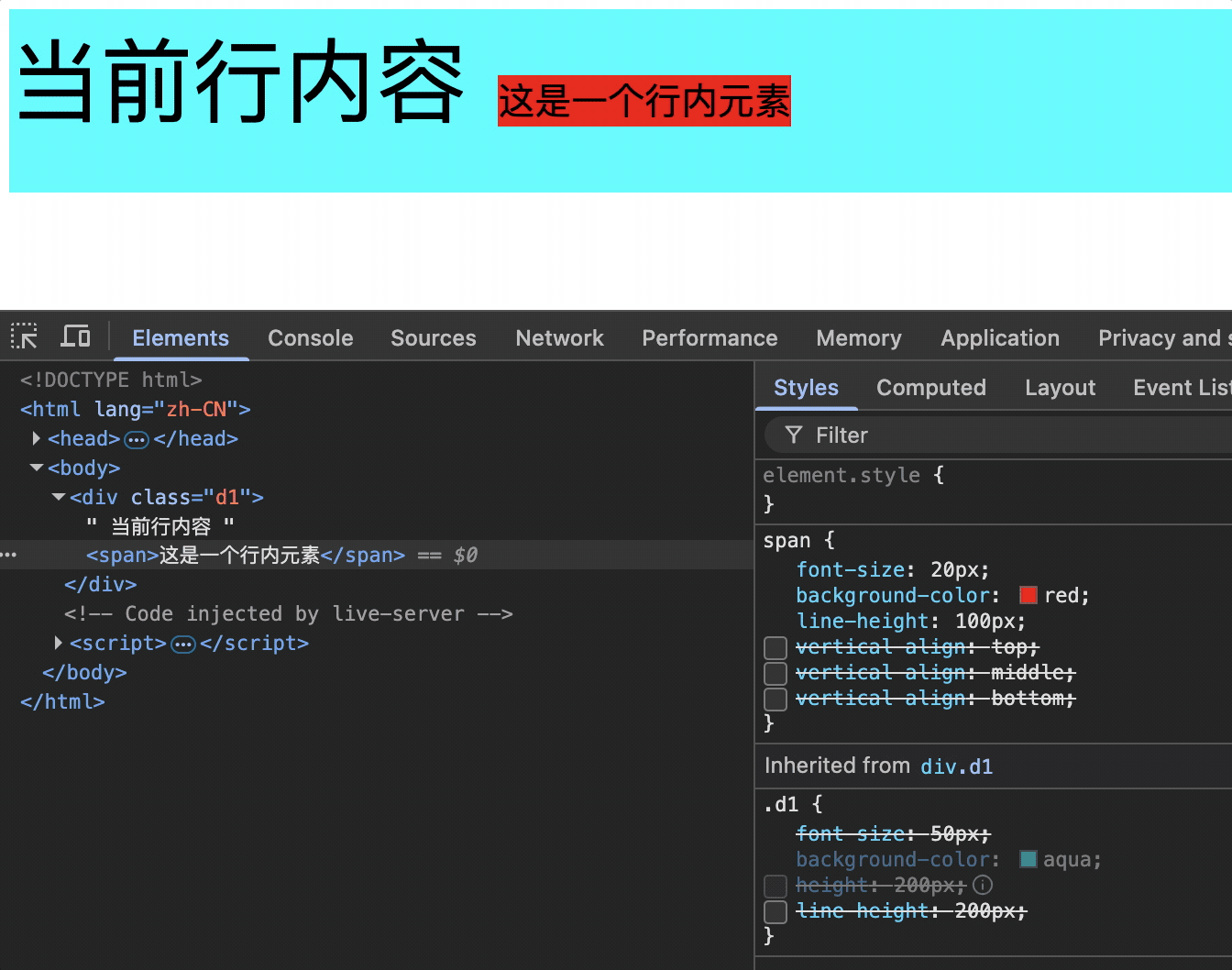Expand the head node
Image resolution: width=1232 pixels, height=970 pixels.
pos(36,438)
